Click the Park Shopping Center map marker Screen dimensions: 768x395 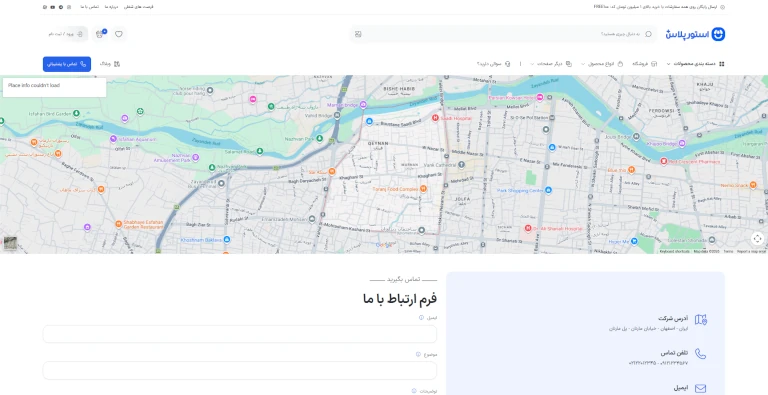tap(548, 190)
